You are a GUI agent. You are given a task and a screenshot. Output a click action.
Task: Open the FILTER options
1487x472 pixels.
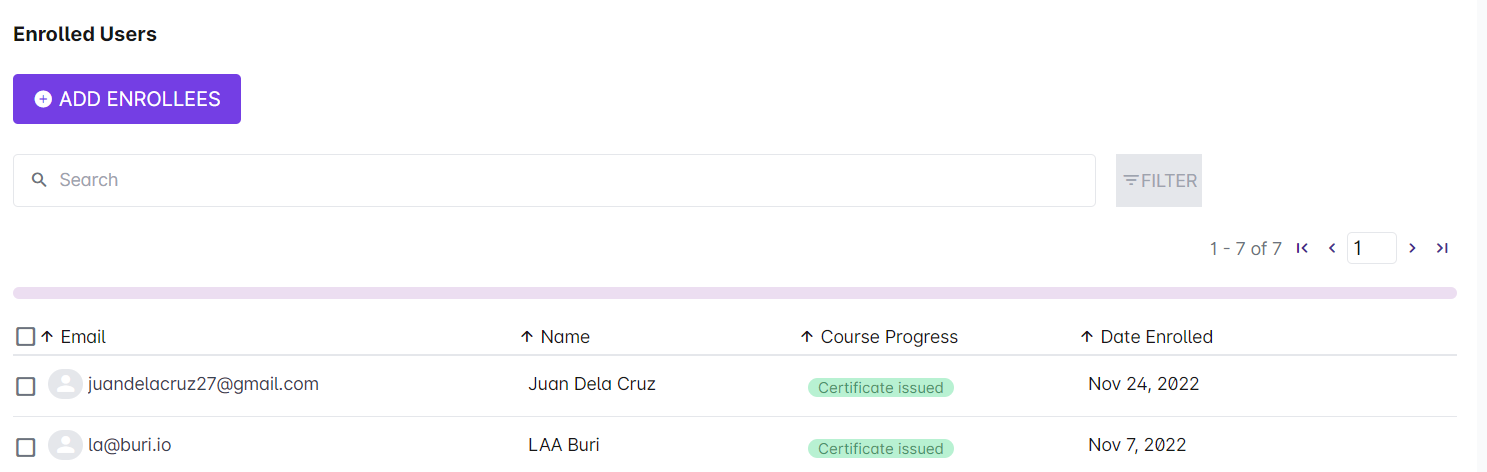pyautogui.click(x=1159, y=180)
